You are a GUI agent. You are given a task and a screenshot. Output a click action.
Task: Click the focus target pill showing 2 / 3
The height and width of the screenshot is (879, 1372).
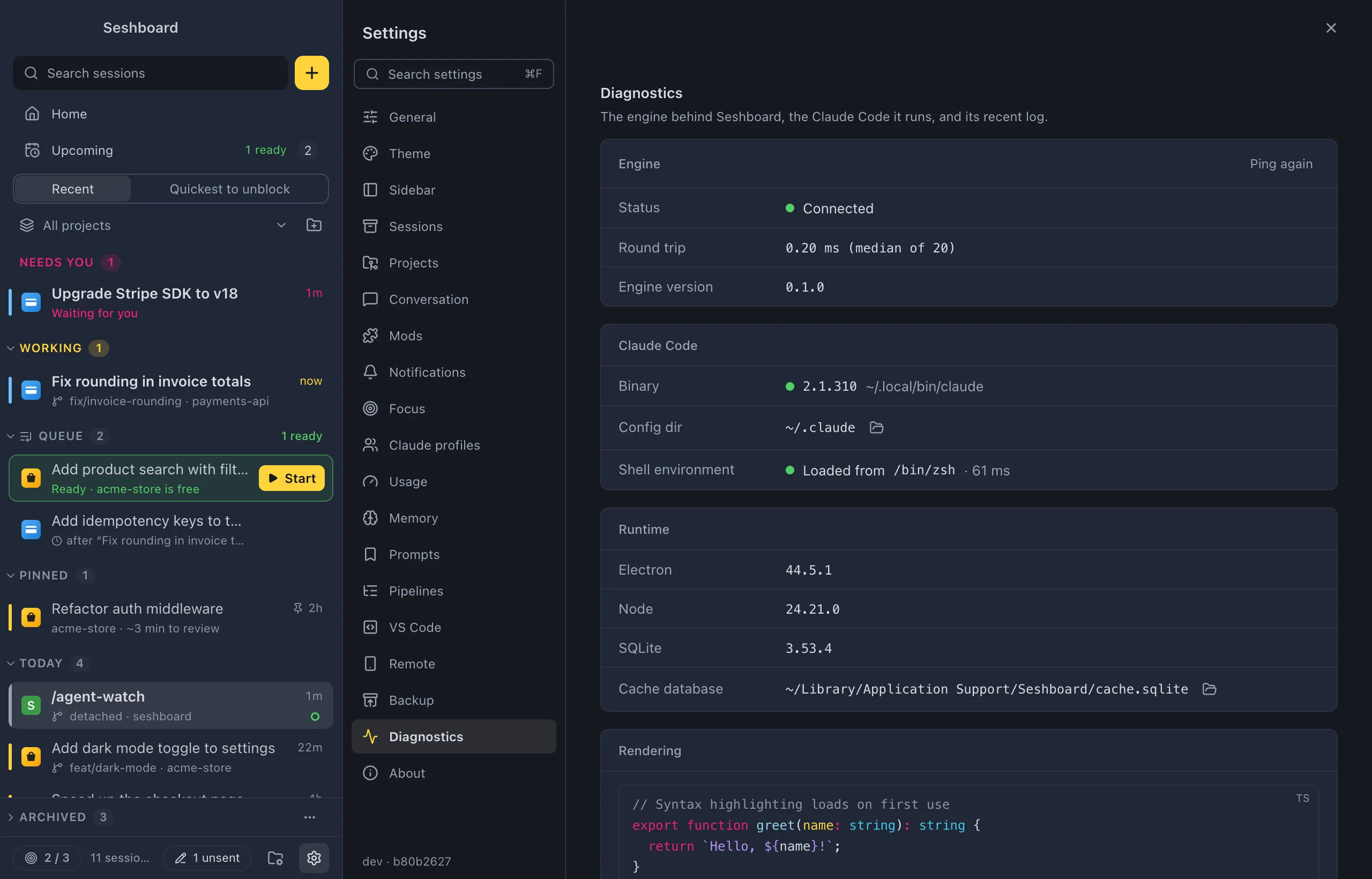pyautogui.click(x=47, y=858)
